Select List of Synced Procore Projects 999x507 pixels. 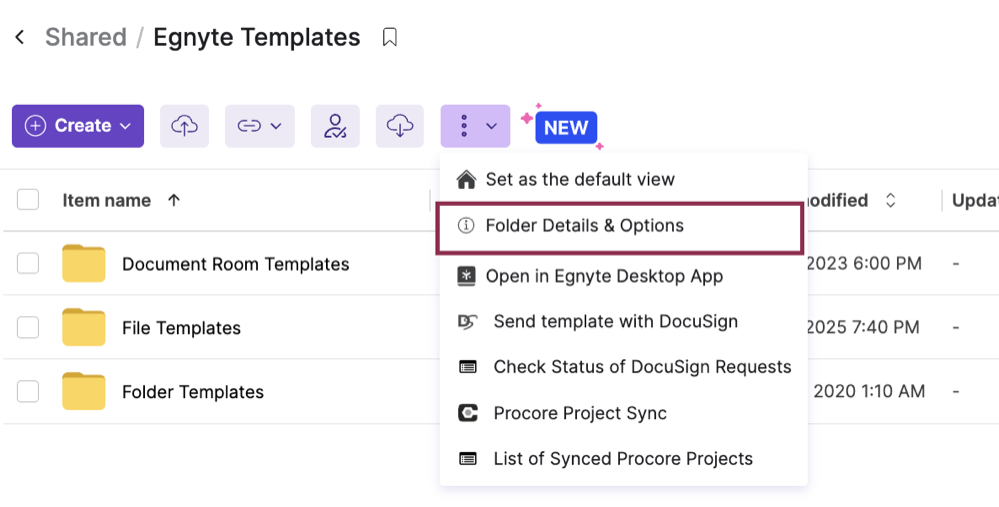coord(623,459)
